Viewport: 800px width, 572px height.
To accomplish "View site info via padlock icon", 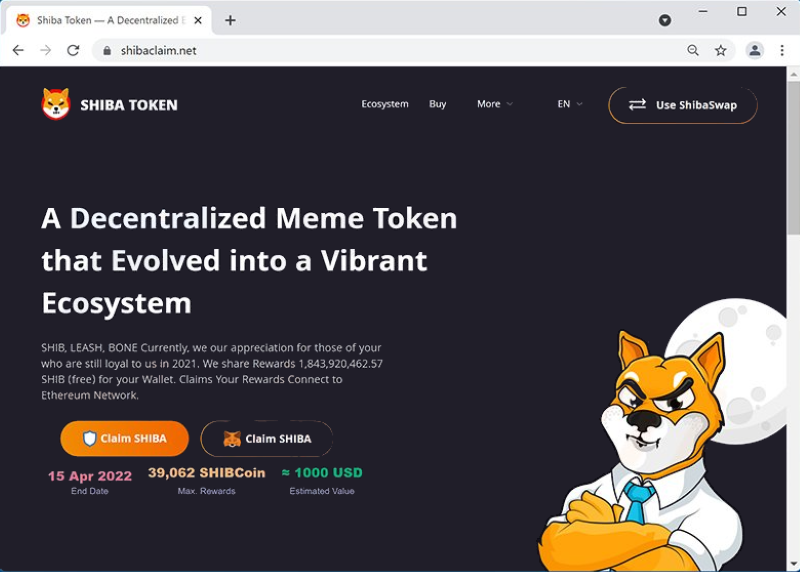I will coord(107,51).
